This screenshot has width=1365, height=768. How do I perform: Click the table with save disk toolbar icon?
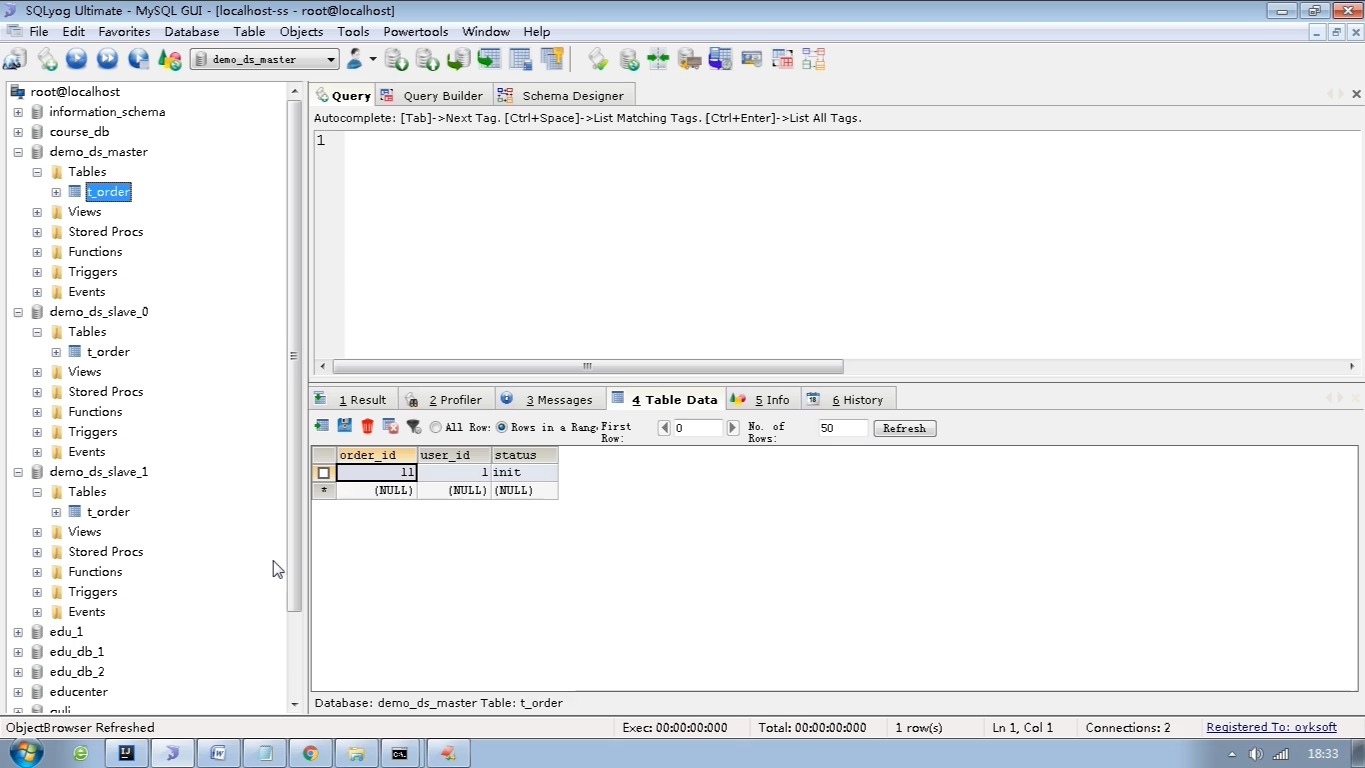520,59
